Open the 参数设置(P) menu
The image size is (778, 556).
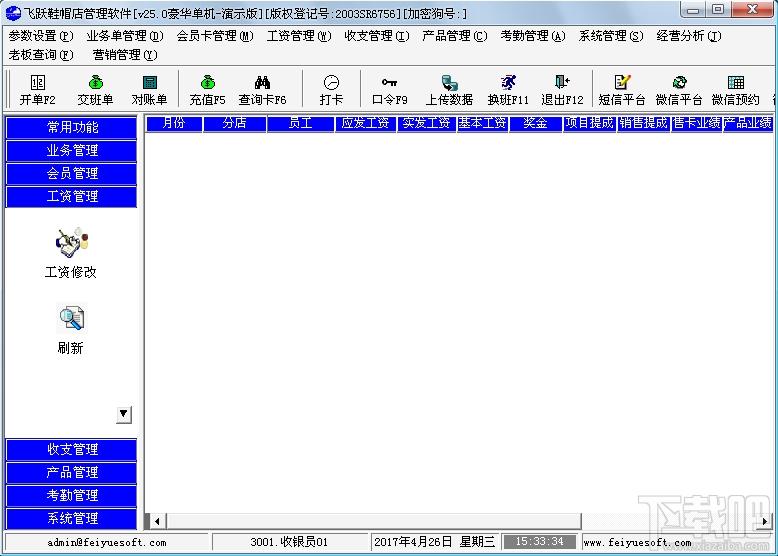point(41,36)
